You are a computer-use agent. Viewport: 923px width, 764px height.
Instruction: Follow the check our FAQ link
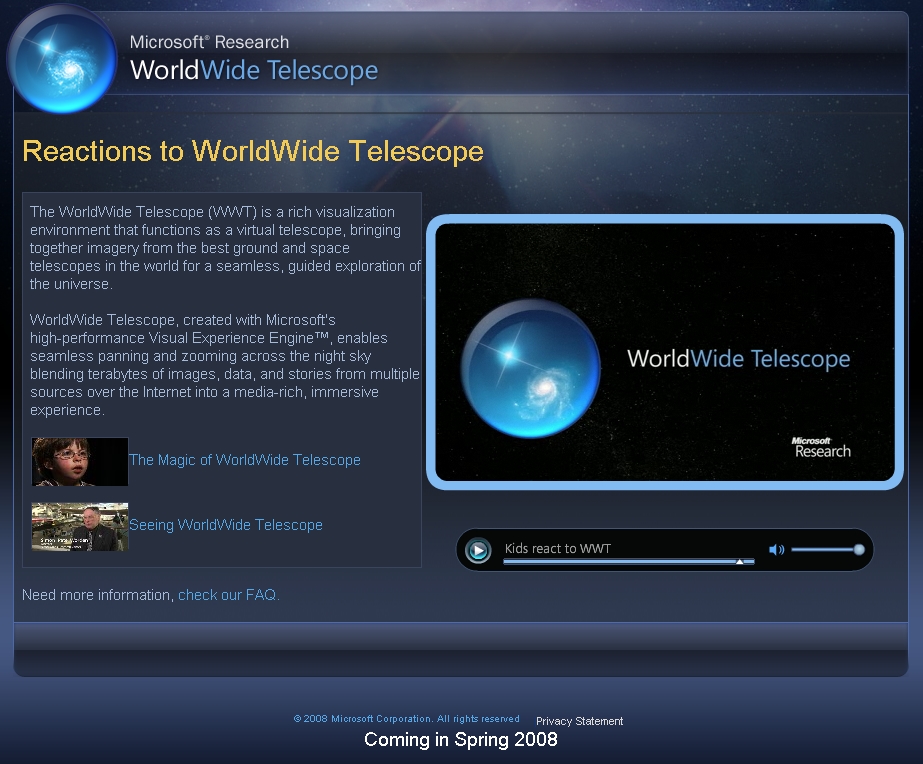coord(228,595)
